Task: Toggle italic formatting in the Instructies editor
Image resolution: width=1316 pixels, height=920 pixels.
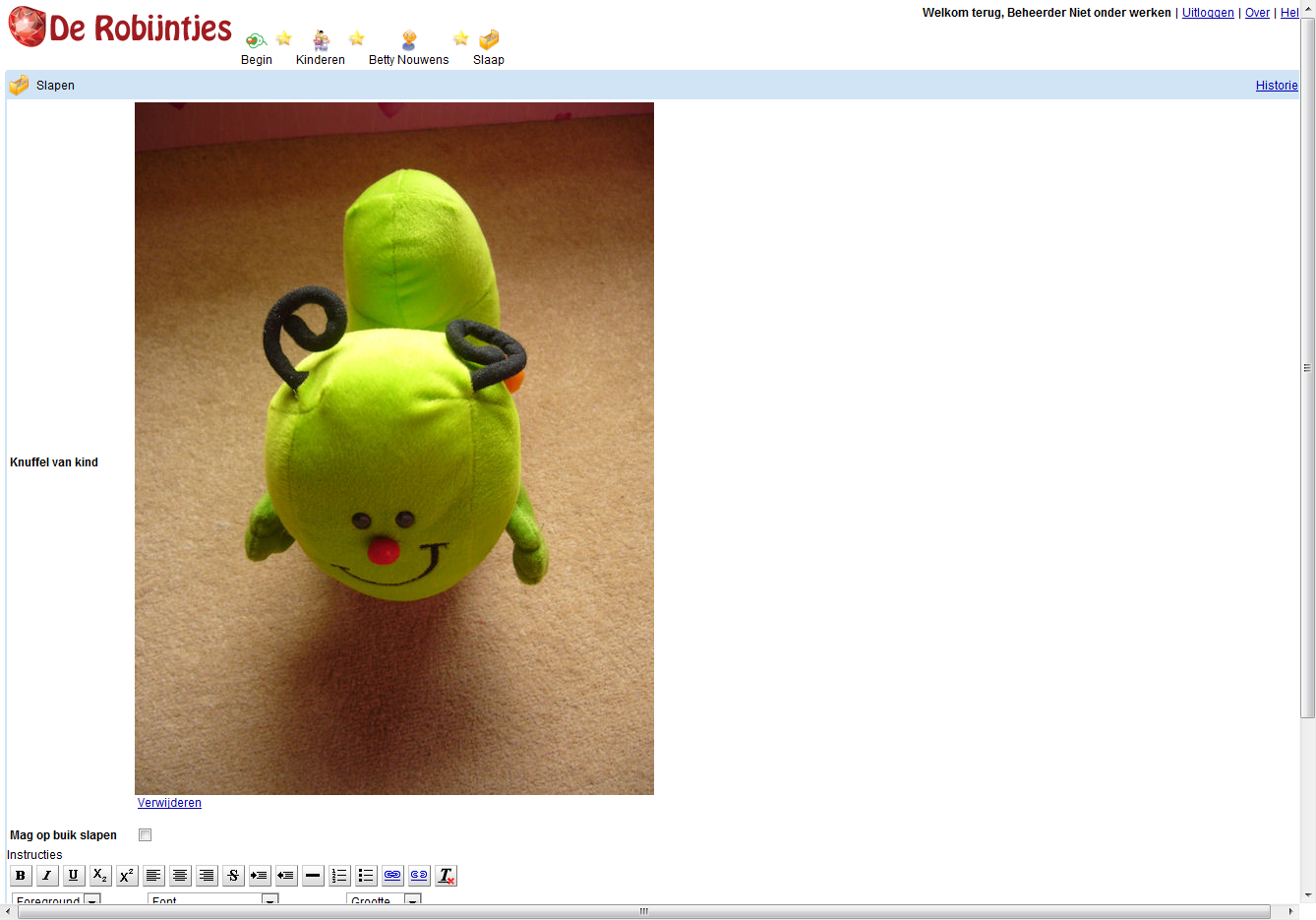Action: tap(47, 876)
